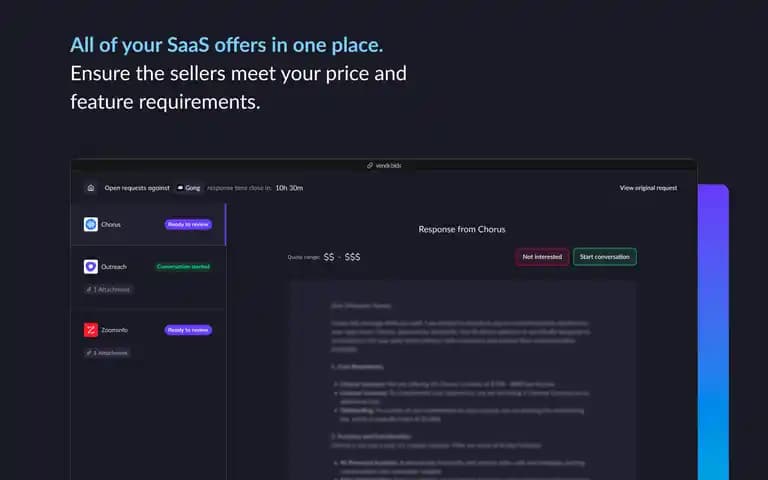Click the Response from Chorus heading
Image resolution: width=768 pixels, height=480 pixels.
[462, 229]
